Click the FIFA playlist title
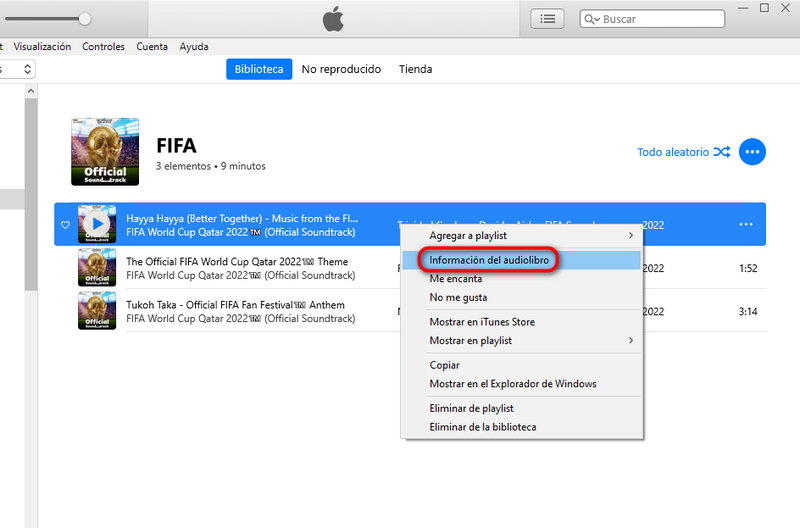Image resolution: width=800 pixels, height=528 pixels. [177, 146]
